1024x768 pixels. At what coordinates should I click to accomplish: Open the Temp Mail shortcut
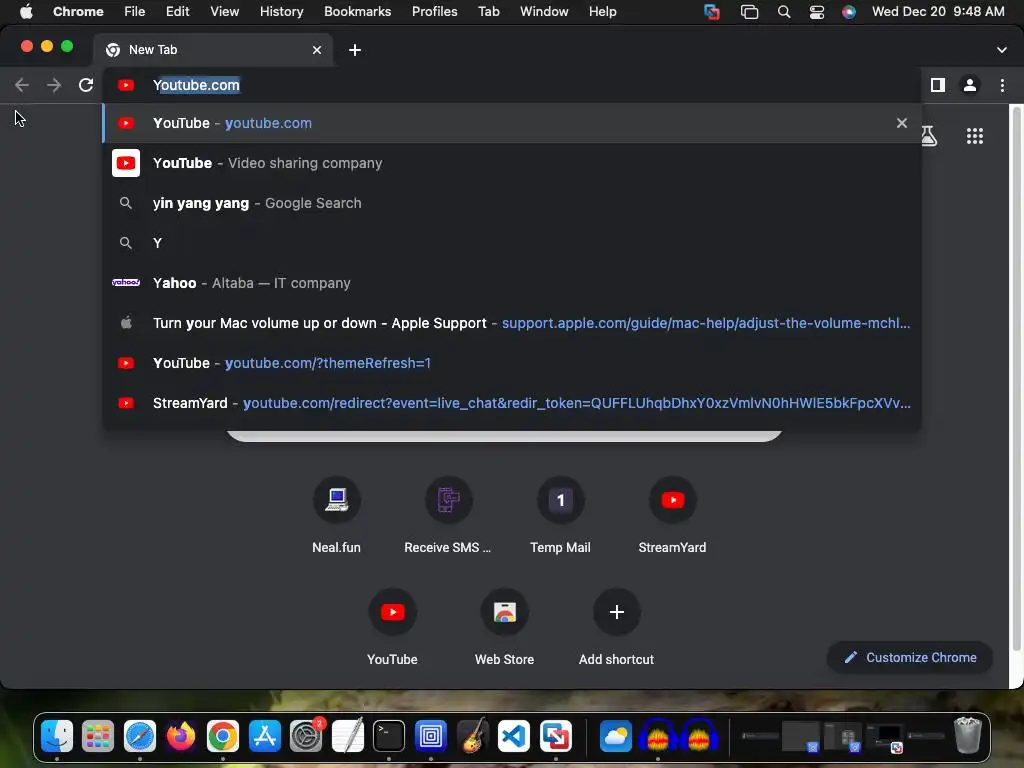tap(560, 516)
